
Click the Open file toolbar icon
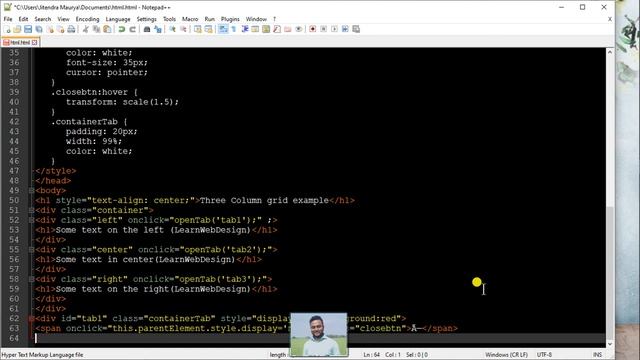point(17,29)
